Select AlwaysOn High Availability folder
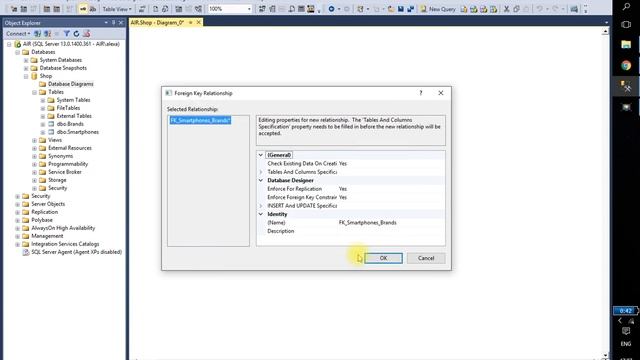Viewport: 640px width, 360px height. point(63,228)
